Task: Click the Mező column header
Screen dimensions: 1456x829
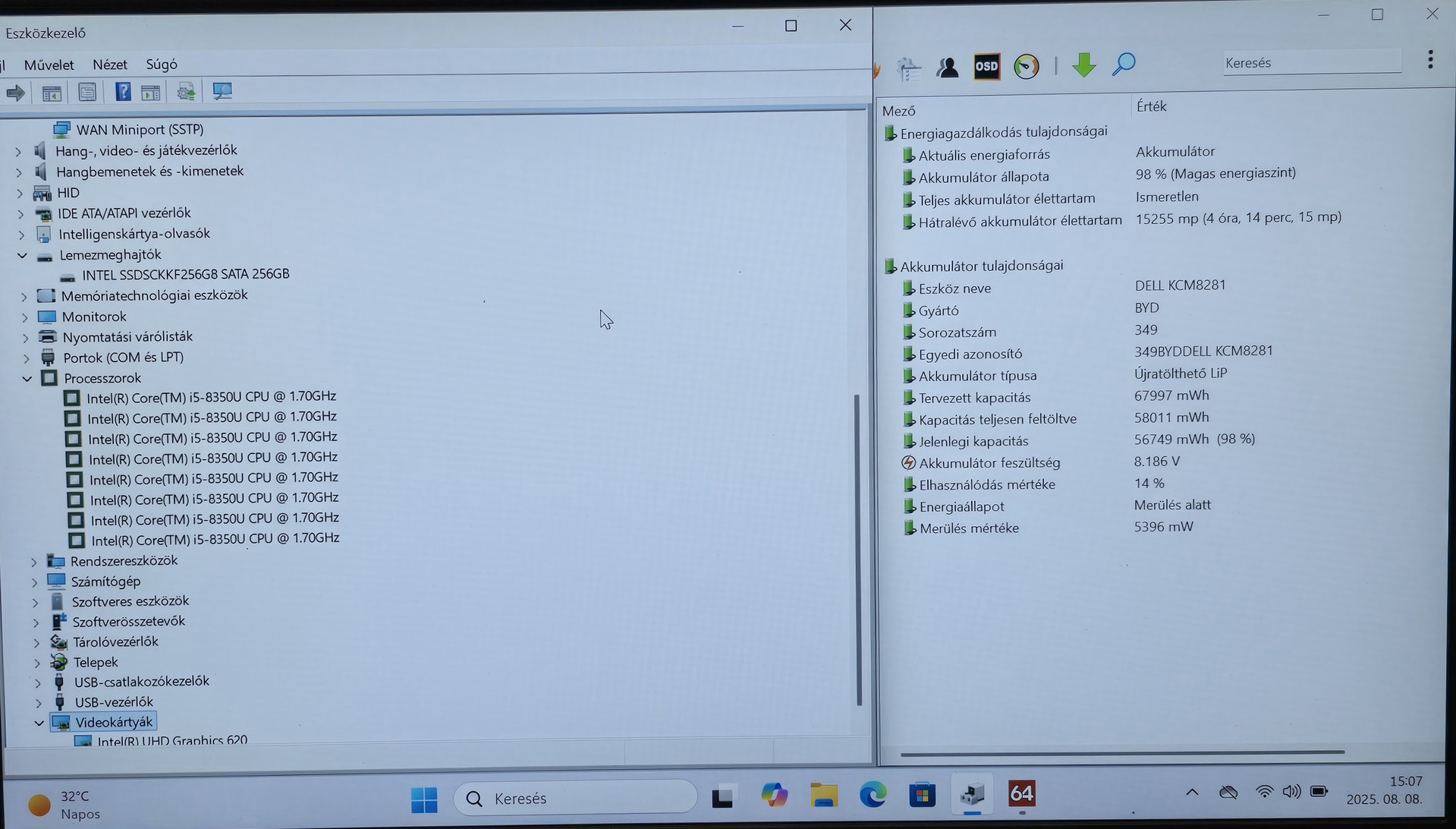Action: coord(898,111)
